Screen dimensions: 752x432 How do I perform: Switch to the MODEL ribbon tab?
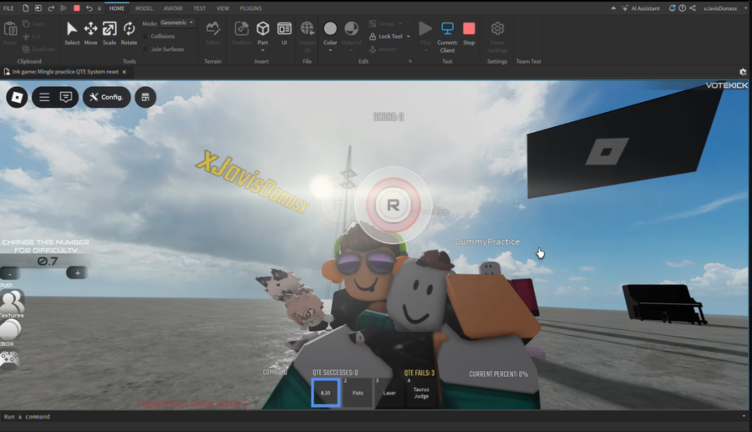144,8
